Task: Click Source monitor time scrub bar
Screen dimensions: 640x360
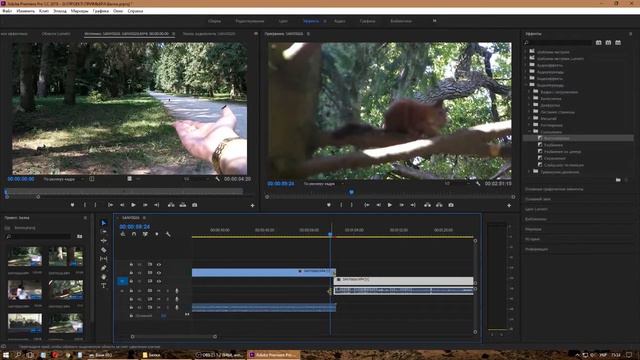Action: pyautogui.click(x=124, y=191)
